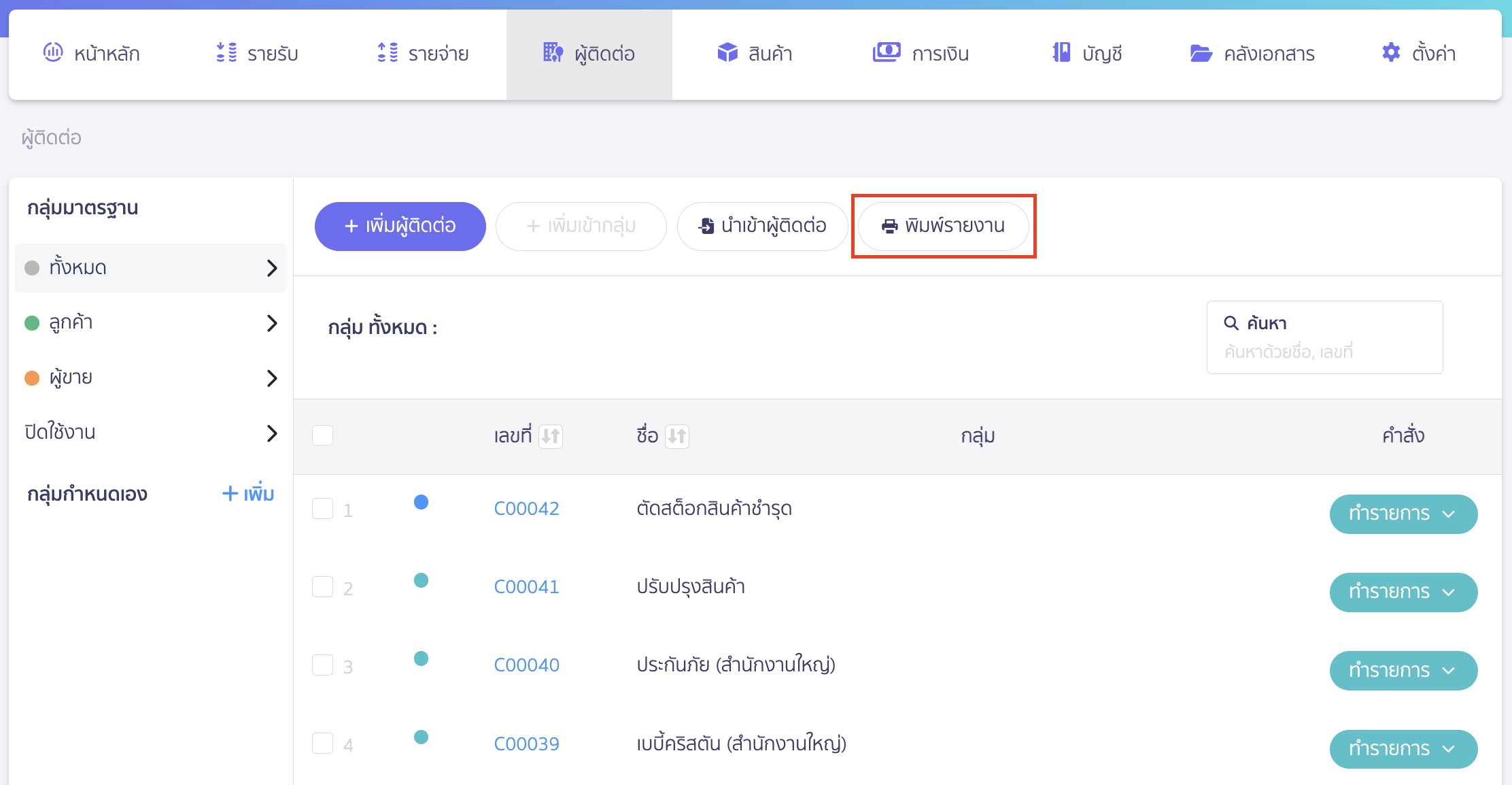Check the row for C00040

[322, 665]
